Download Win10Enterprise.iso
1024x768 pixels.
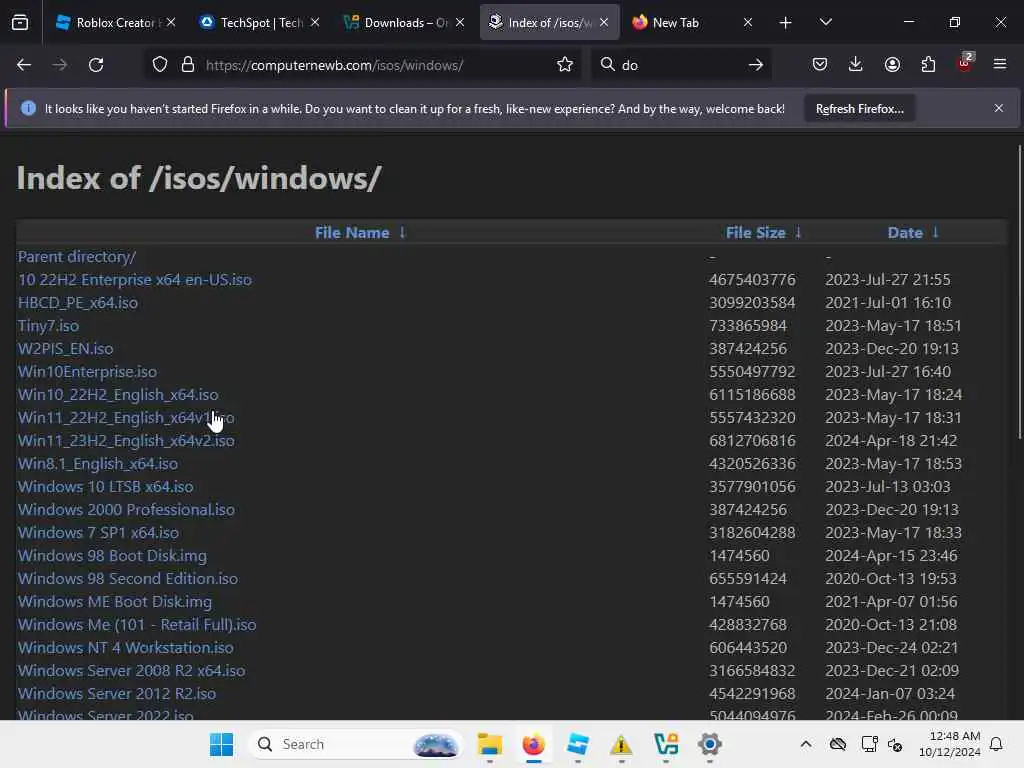[x=88, y=372]
